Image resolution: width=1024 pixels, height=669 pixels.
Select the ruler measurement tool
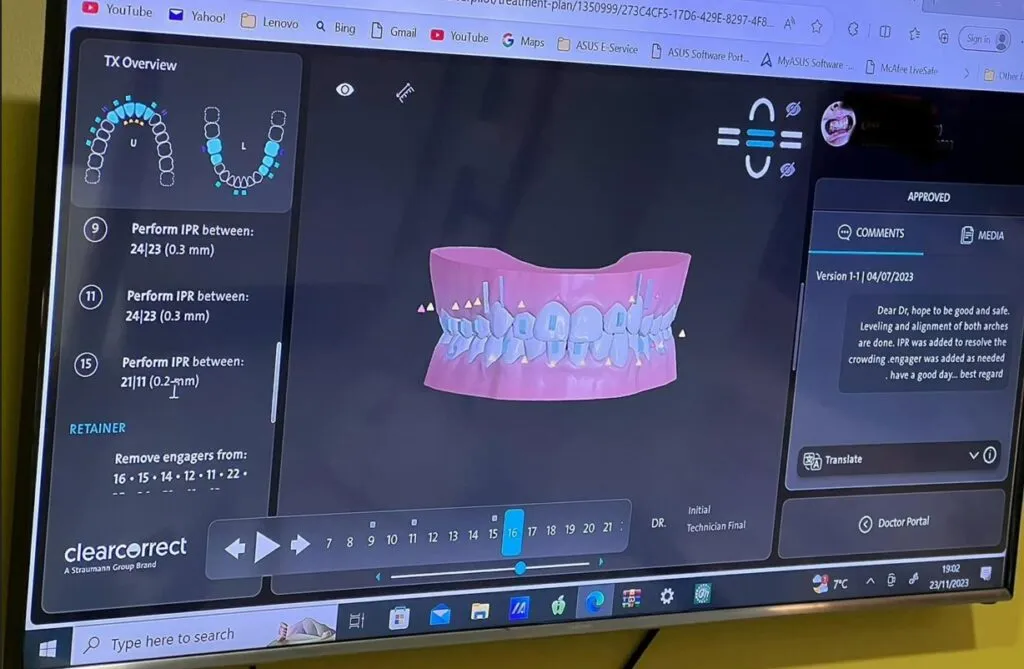[x=405, y=93]
